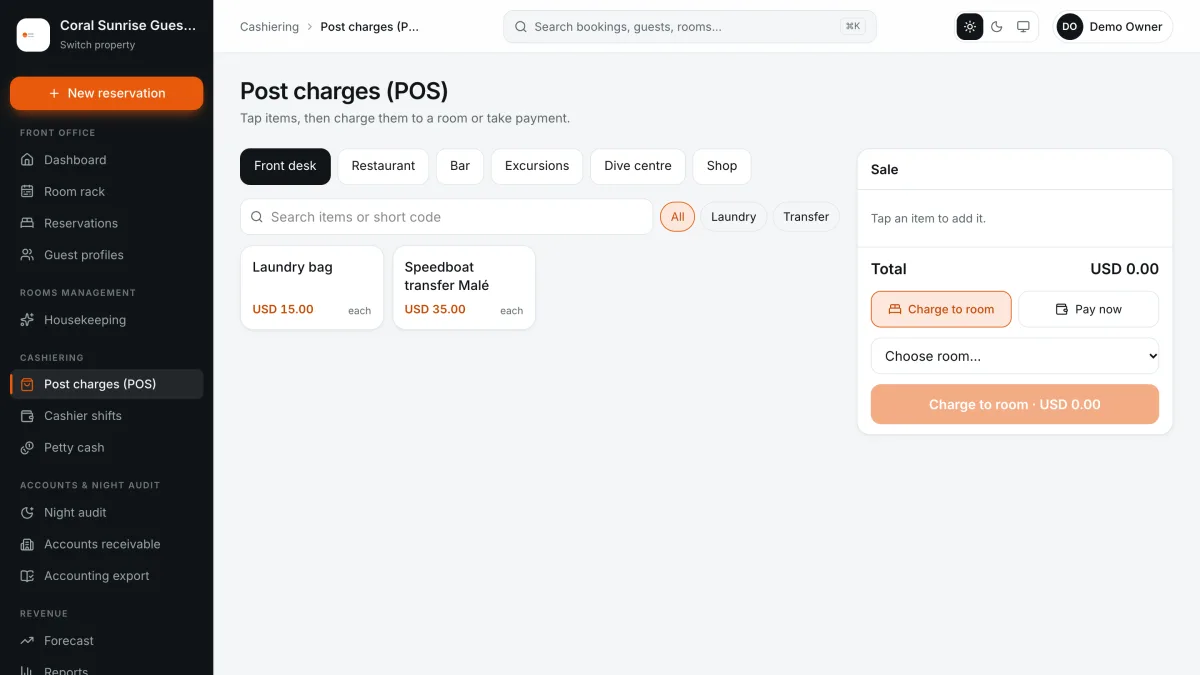Add the Speedboat transfer Malé item
Viewport: 1200px width, 675px height.
coord(464,288)
